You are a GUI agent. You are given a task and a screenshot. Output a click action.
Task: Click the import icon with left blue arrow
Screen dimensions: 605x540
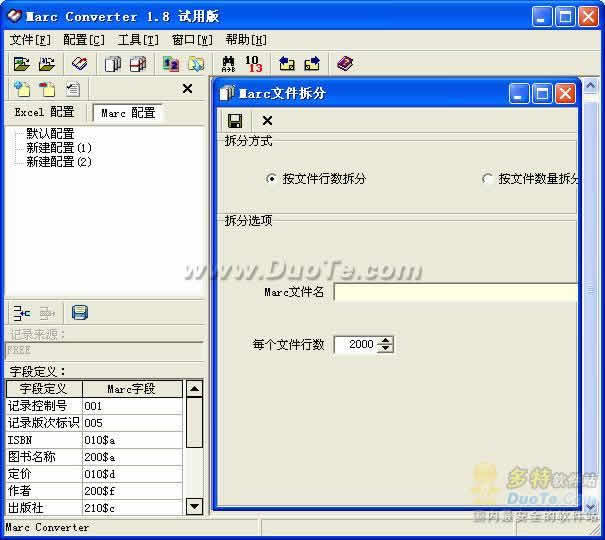[x=287, y=64]
